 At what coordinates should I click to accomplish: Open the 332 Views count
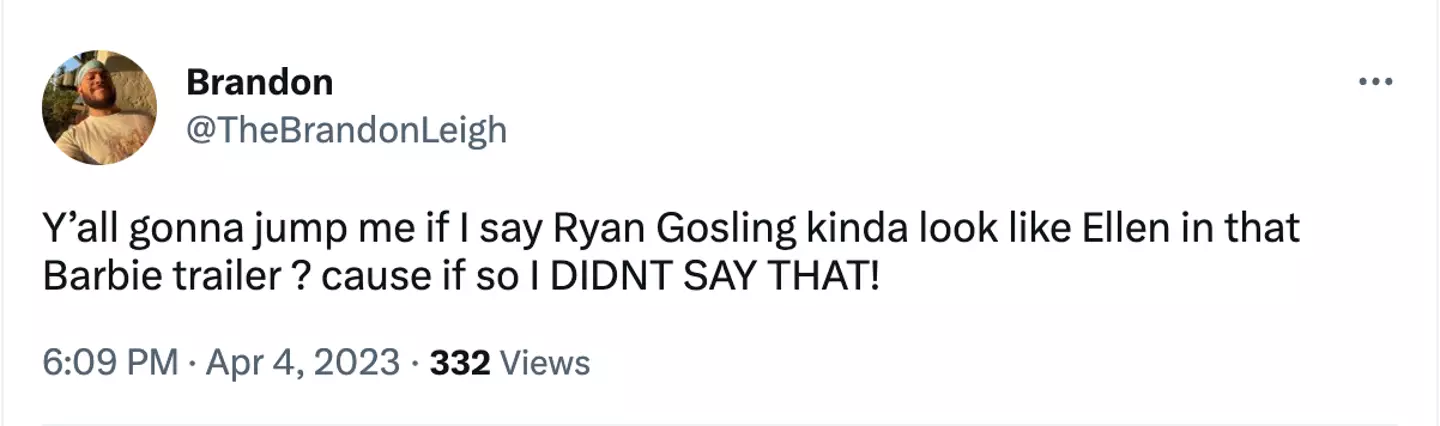point(509,362)
